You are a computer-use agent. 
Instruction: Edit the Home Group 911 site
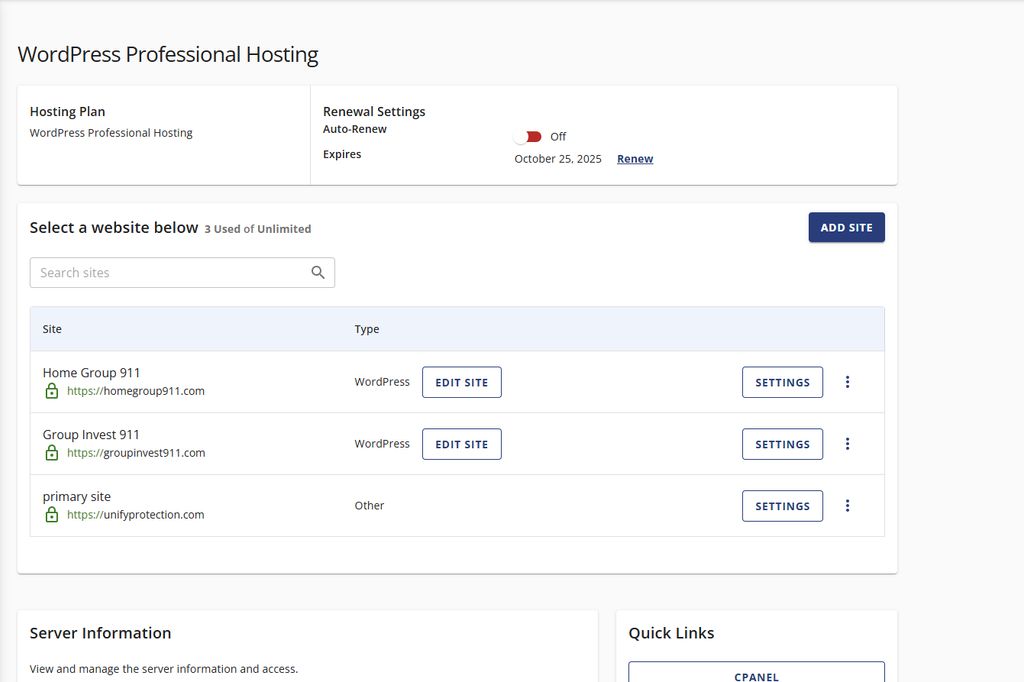pos(462,382)
